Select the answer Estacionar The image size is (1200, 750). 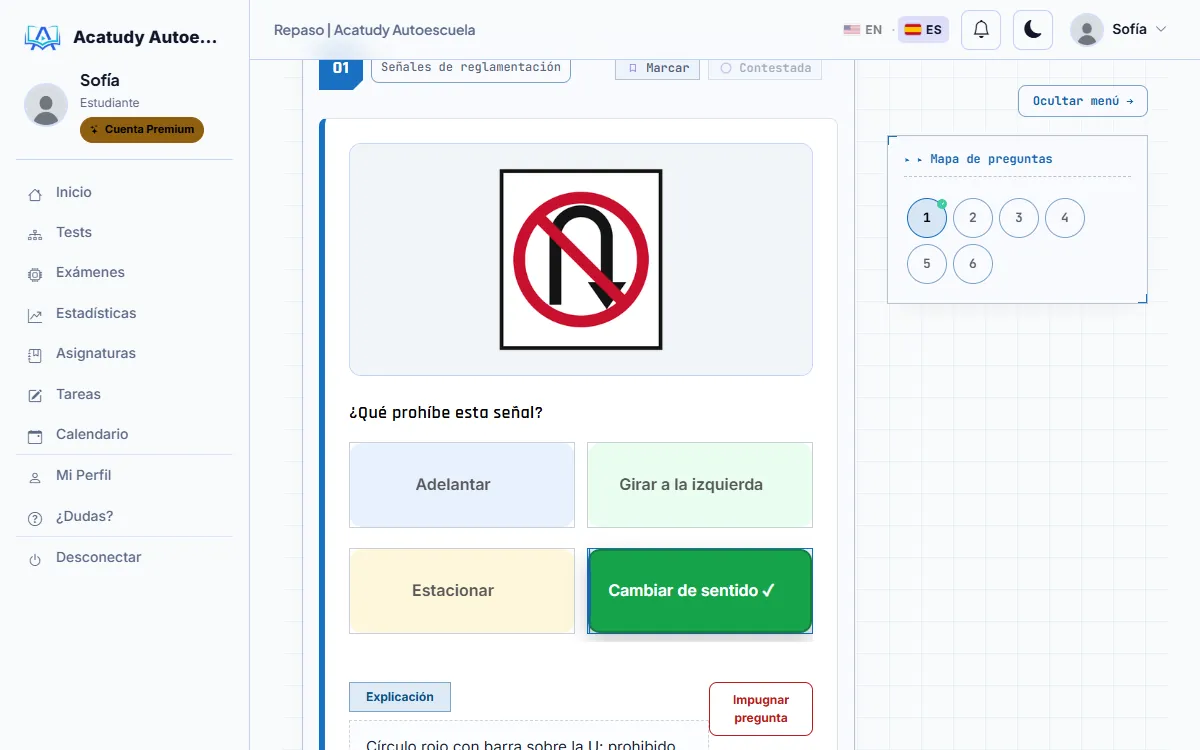coord(462,591)
